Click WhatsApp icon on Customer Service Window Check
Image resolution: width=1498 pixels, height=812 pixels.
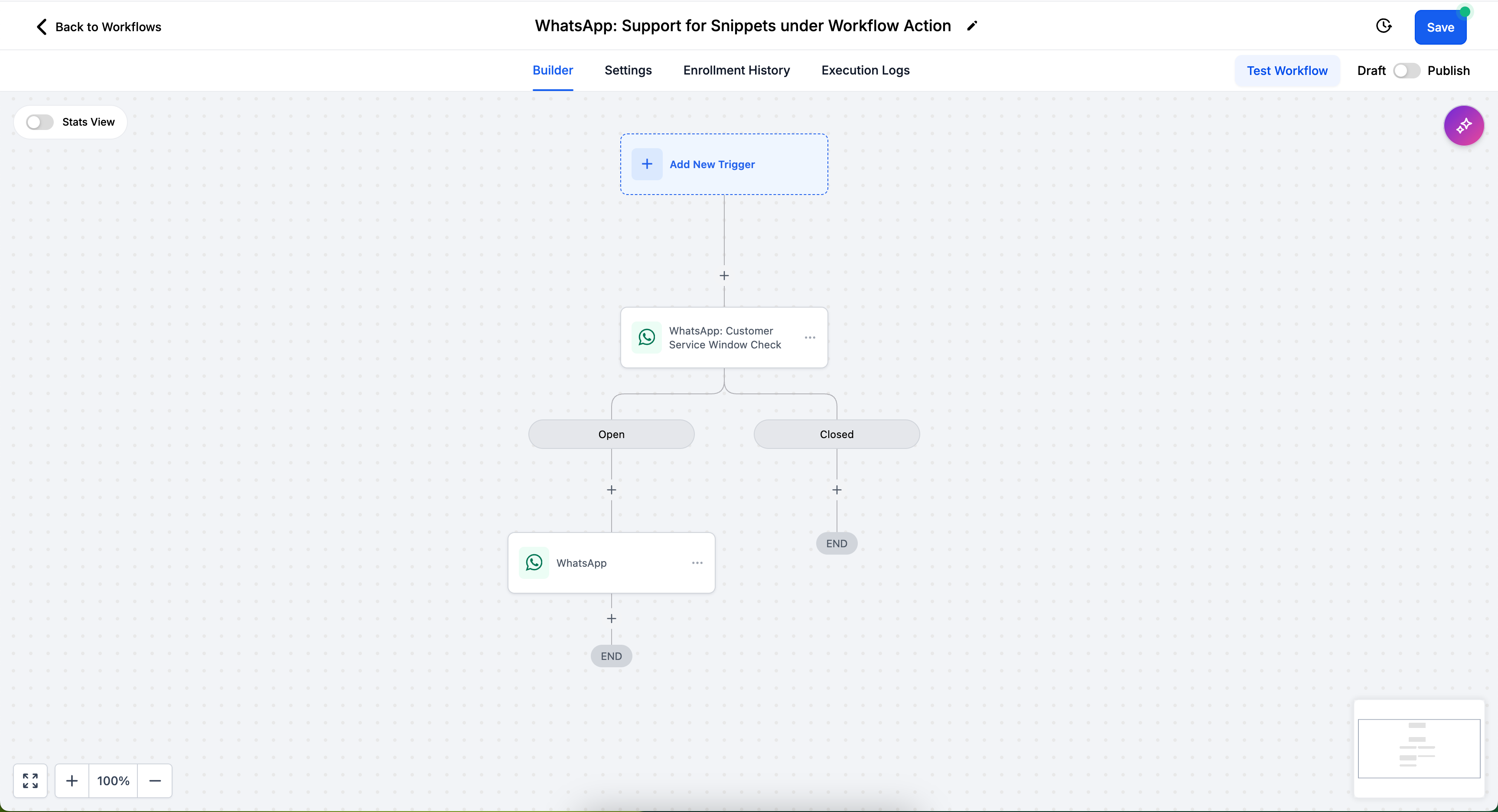[x=647, y=338]
